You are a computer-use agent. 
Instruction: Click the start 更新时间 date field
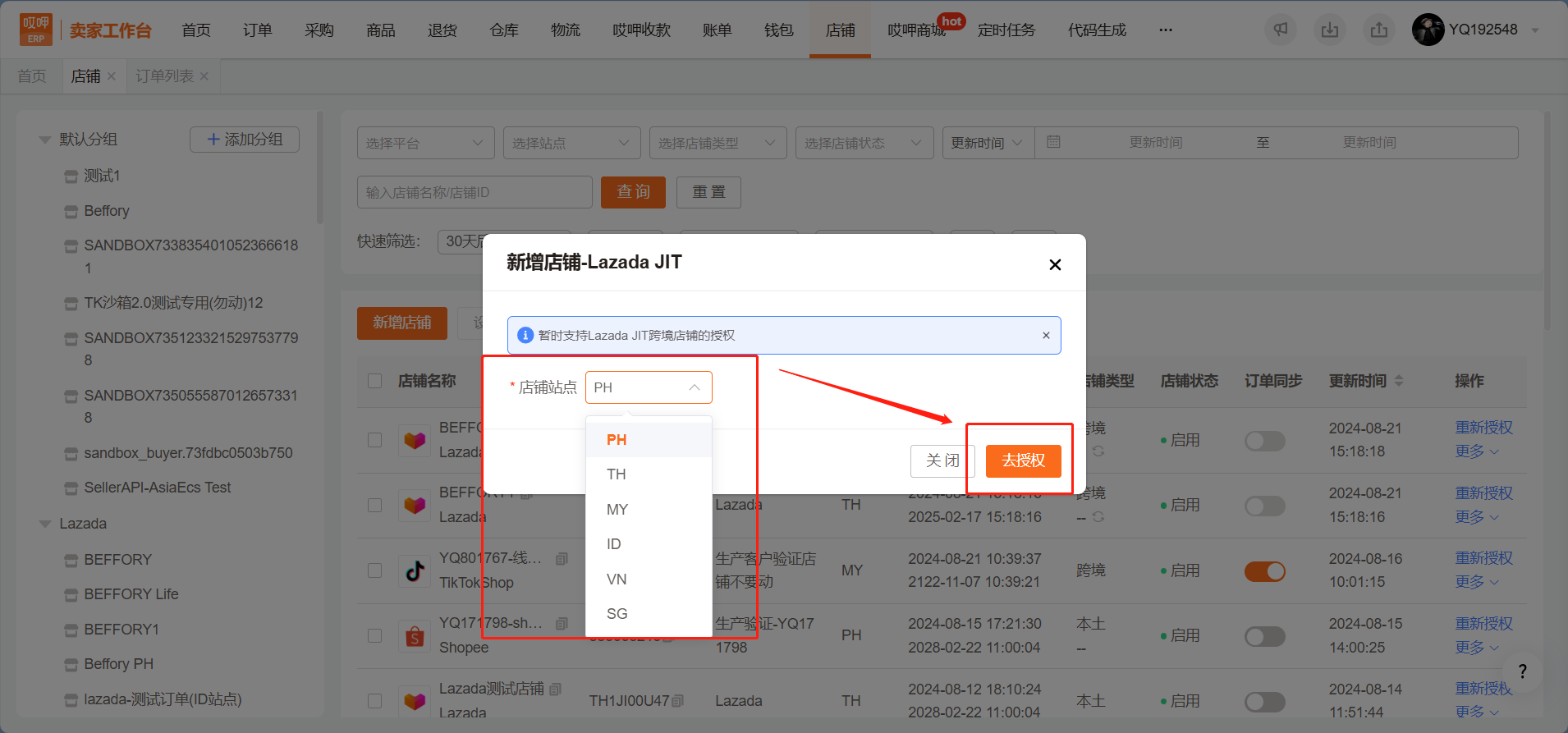click(x=1156, y=143)
